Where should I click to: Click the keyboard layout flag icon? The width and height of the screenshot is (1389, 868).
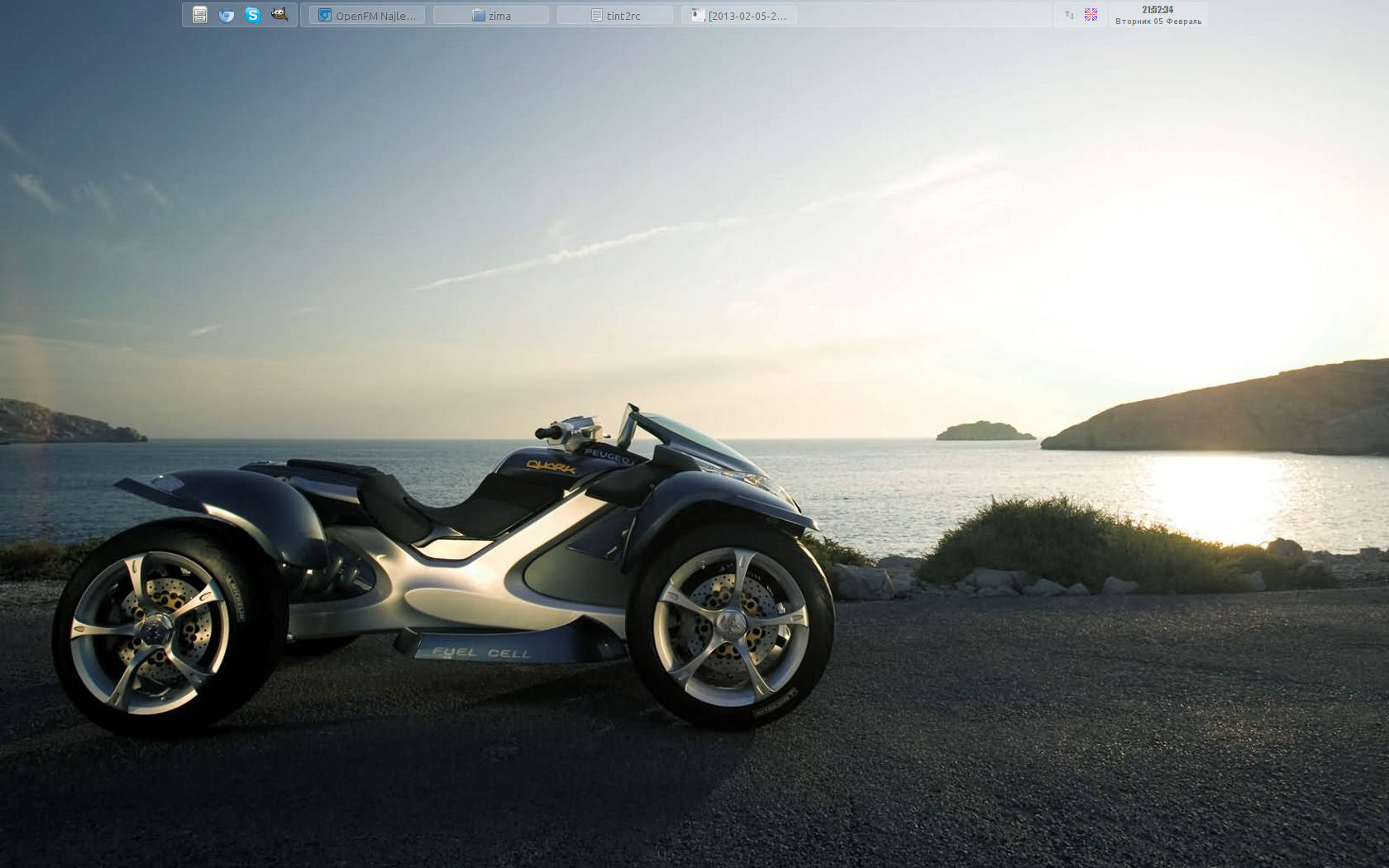(1091, 15)
